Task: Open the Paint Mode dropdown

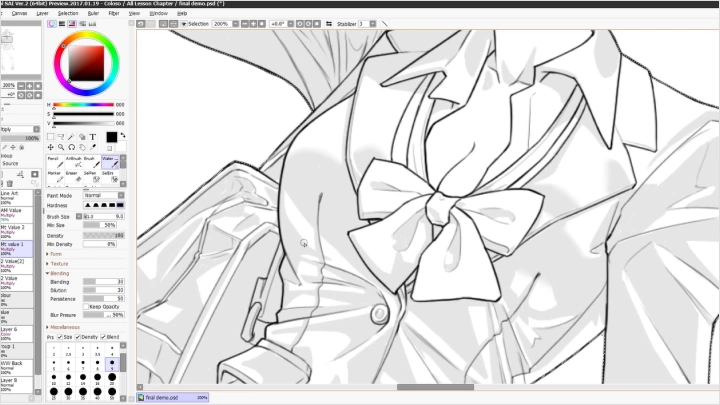Action: [x=104, y=195]
